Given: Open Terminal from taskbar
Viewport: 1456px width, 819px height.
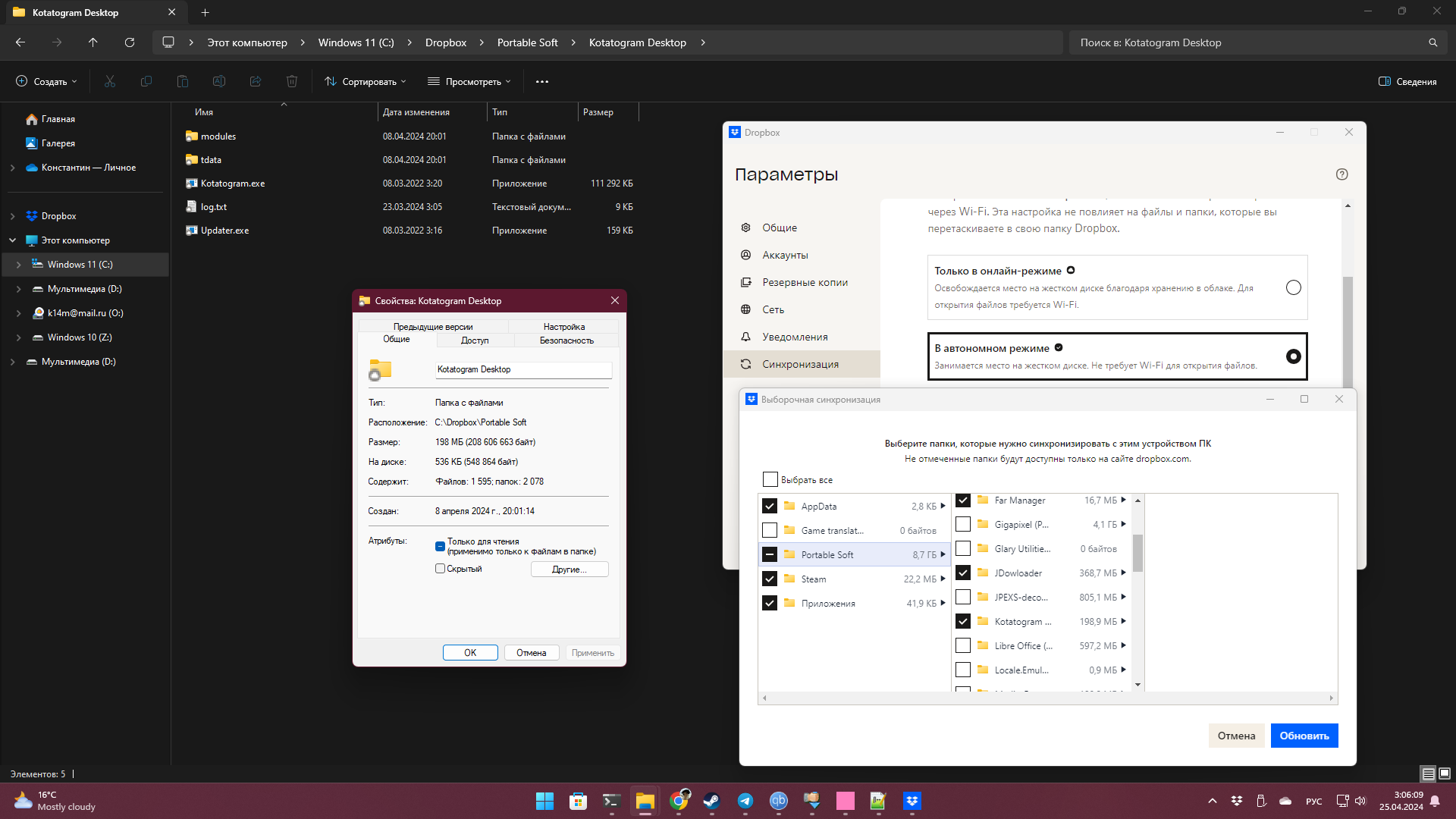Looking at the screenshot, I should click(611, 801).
